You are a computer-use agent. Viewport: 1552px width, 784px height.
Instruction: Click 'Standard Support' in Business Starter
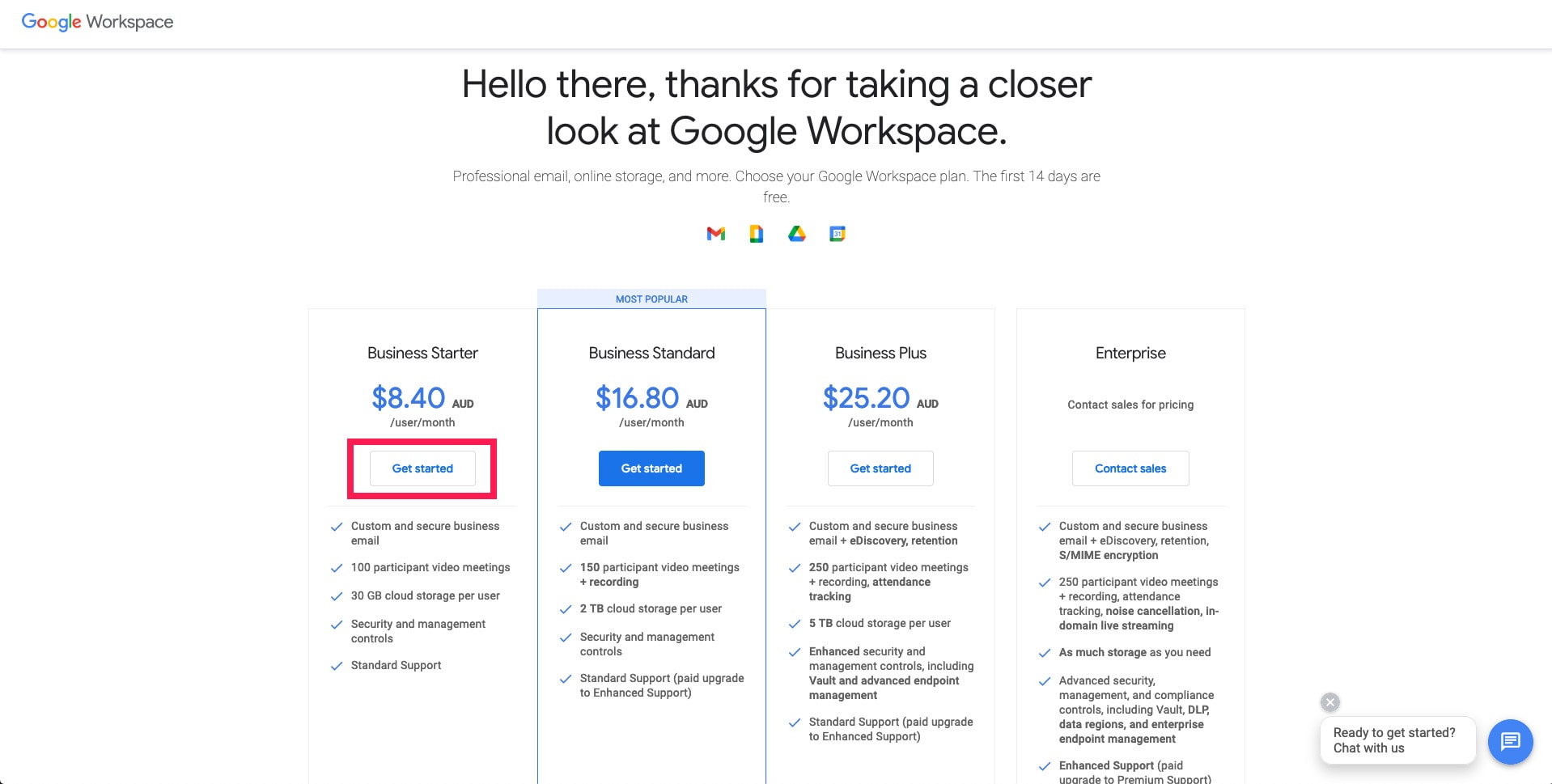click(x=396, y=666)
